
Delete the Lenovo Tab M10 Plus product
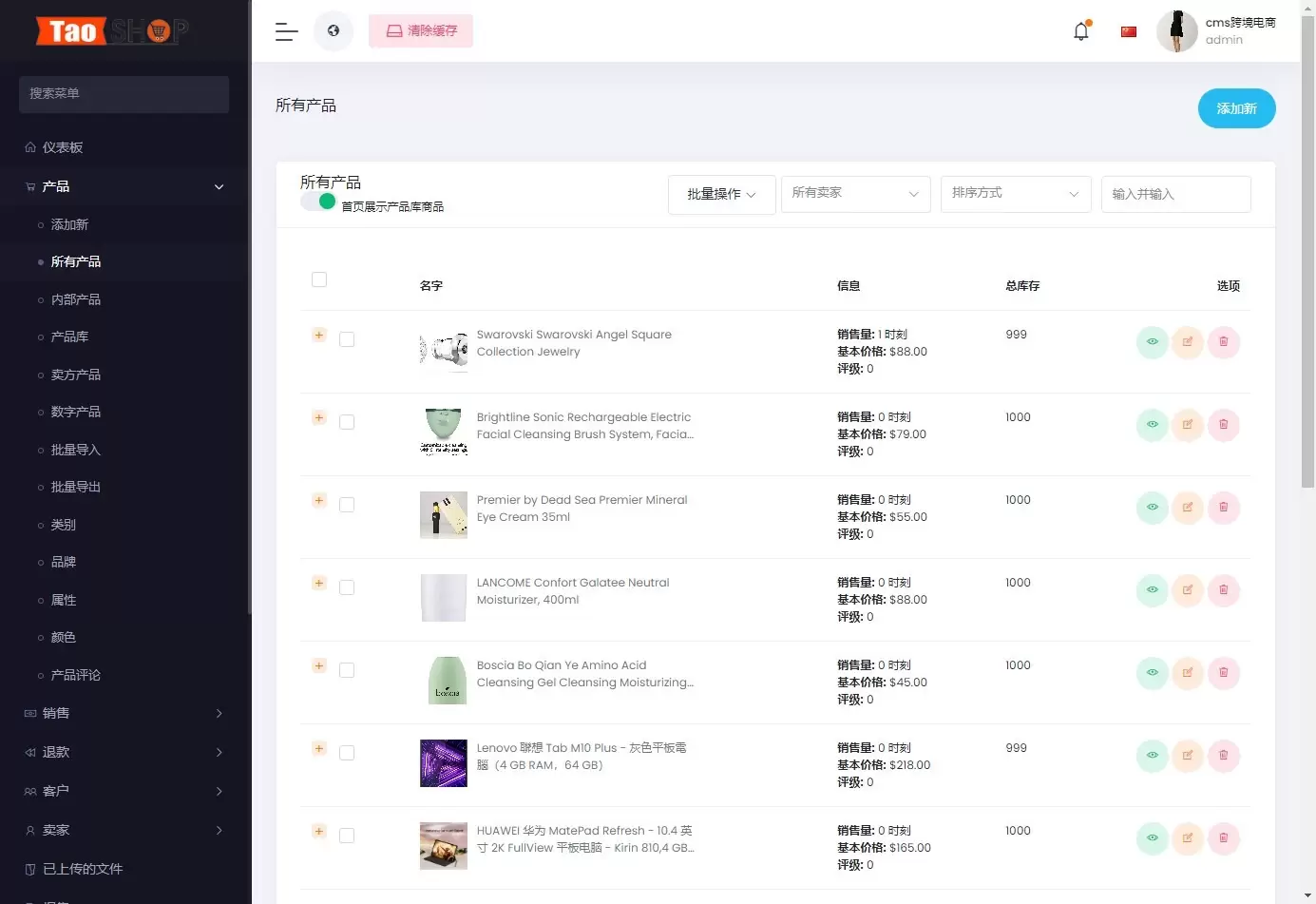pos(1224,756)
